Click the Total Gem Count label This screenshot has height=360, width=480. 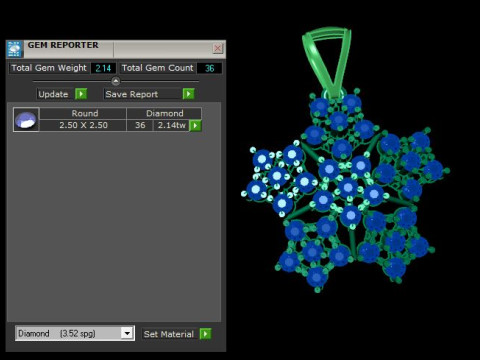tap(157, 68)
